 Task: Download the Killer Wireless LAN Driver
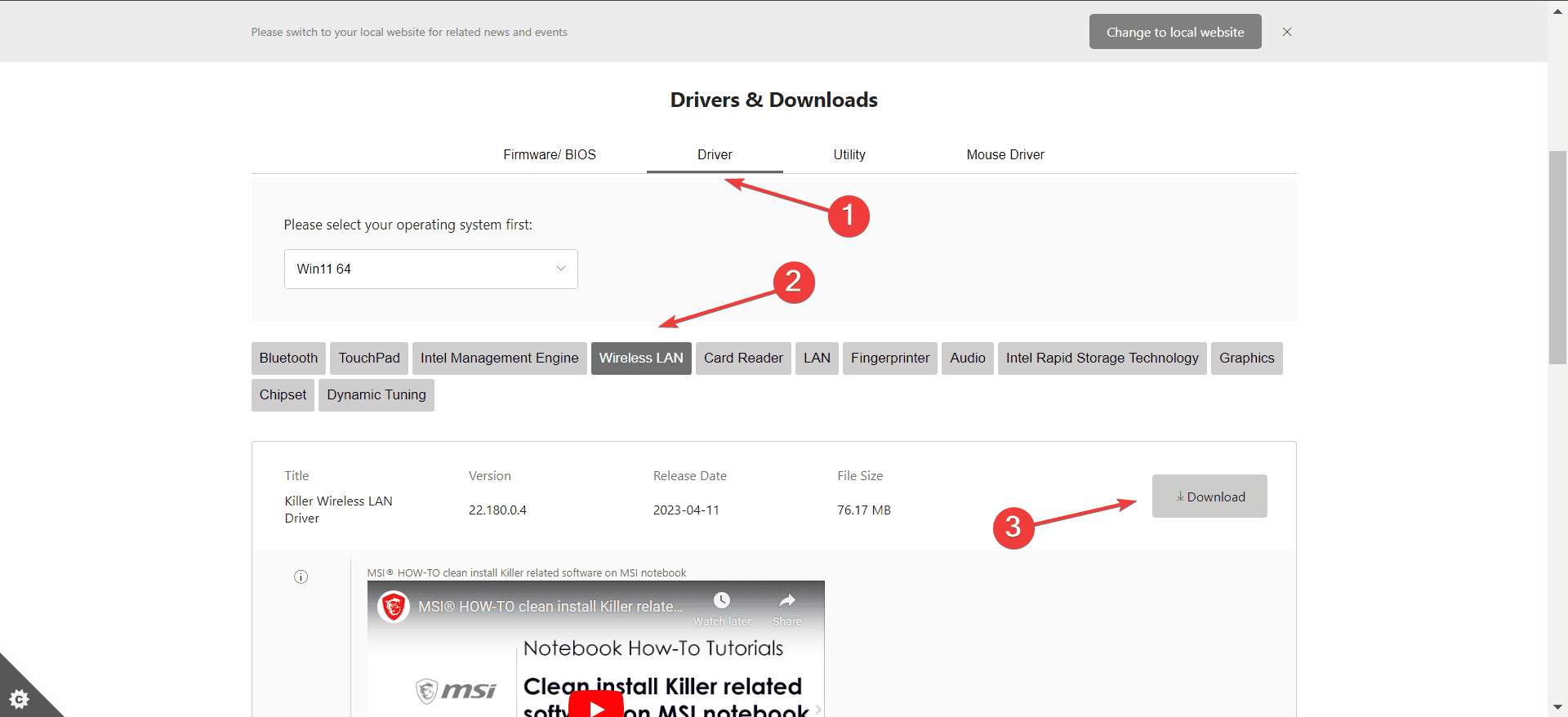coord(1209,497)
